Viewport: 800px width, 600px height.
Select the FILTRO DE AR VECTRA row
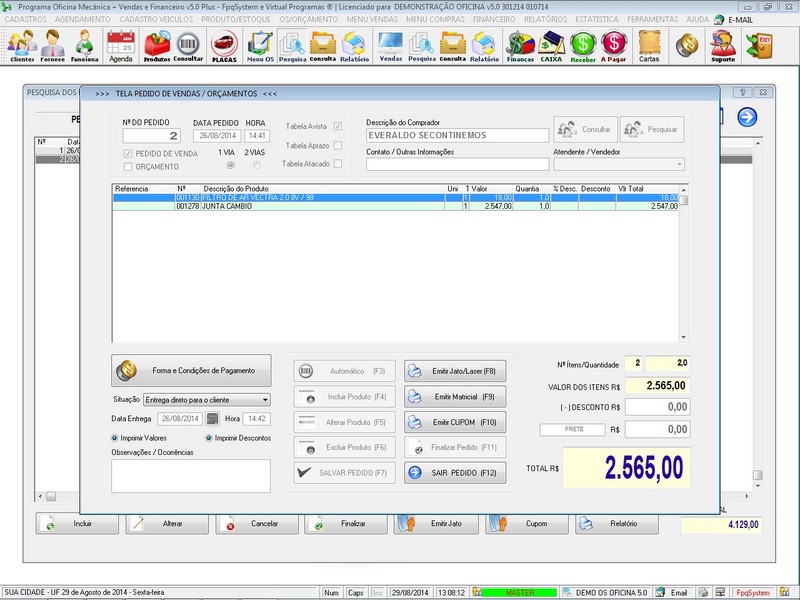pyautogui.click(x=395, y=198)
